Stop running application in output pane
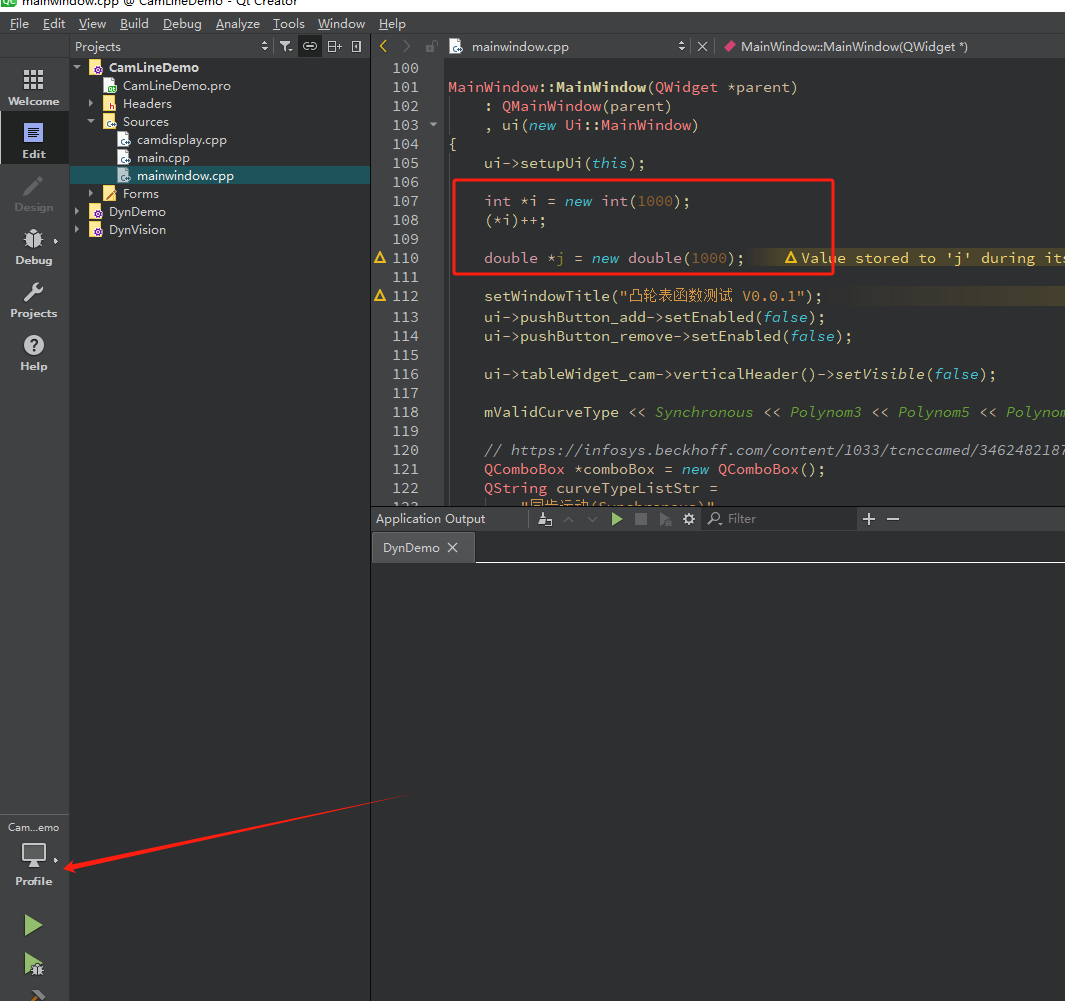Viewport: 1065px width, 1001px height. [x=640, y=519]
